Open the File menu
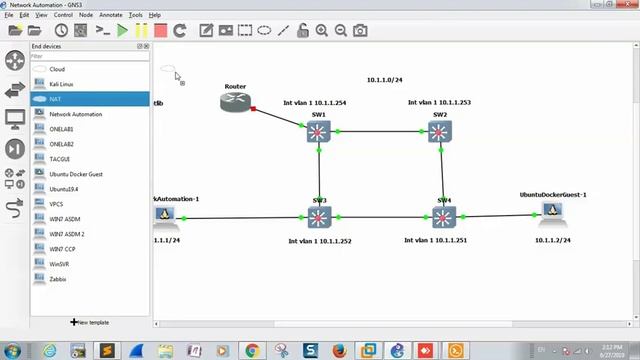 click(x=9, y=15)
